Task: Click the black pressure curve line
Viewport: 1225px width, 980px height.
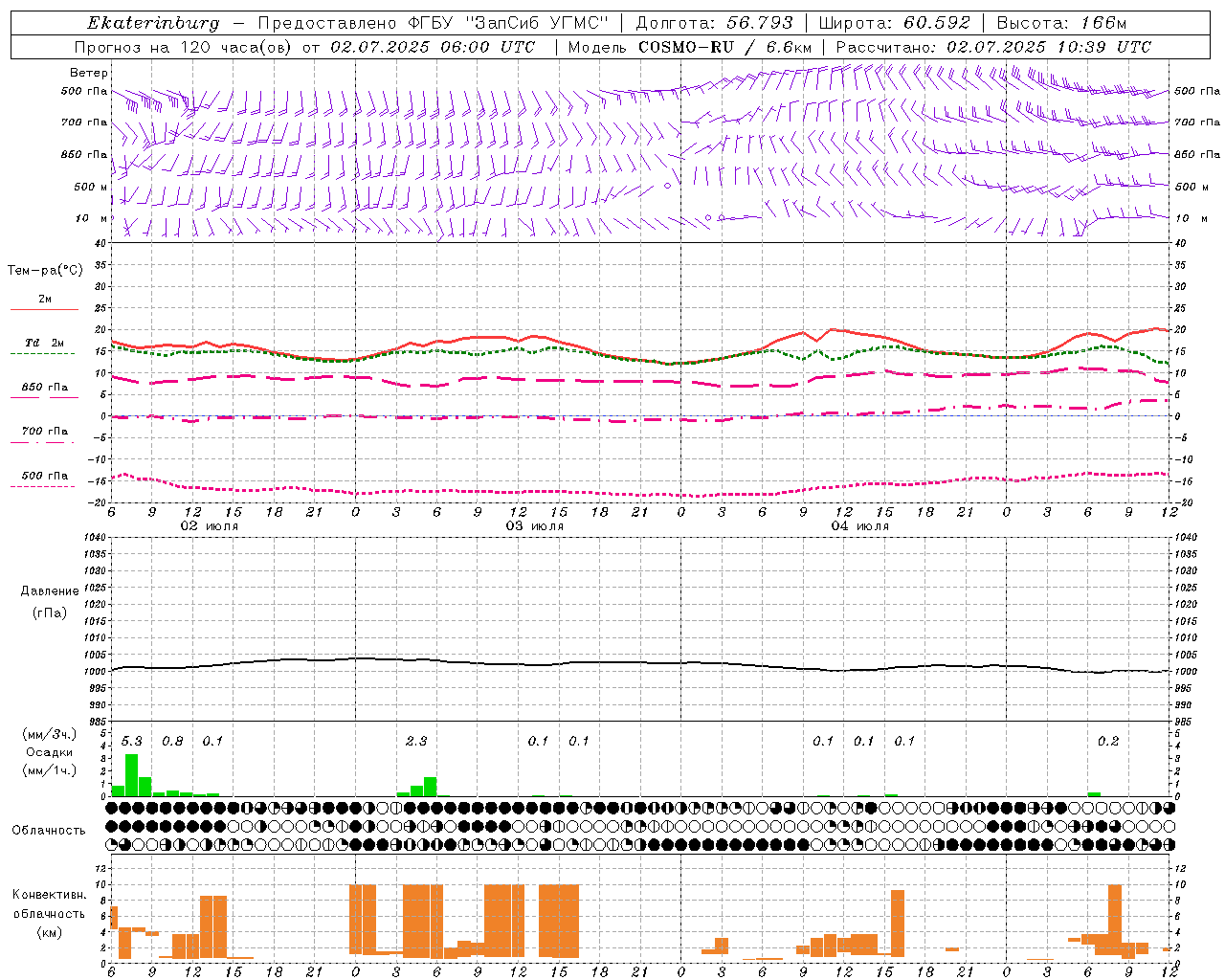Action: pos(641,662)
